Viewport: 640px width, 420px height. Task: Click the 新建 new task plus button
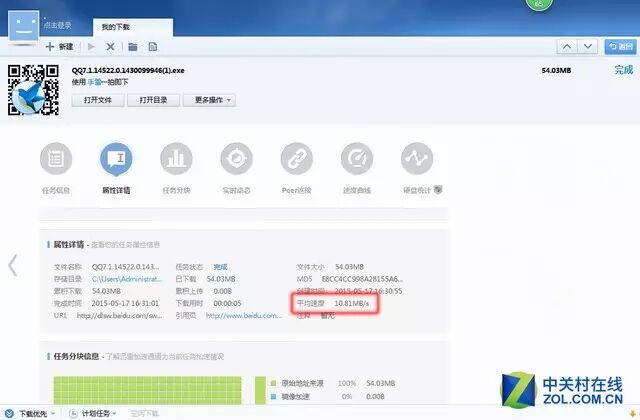[59, 47]
